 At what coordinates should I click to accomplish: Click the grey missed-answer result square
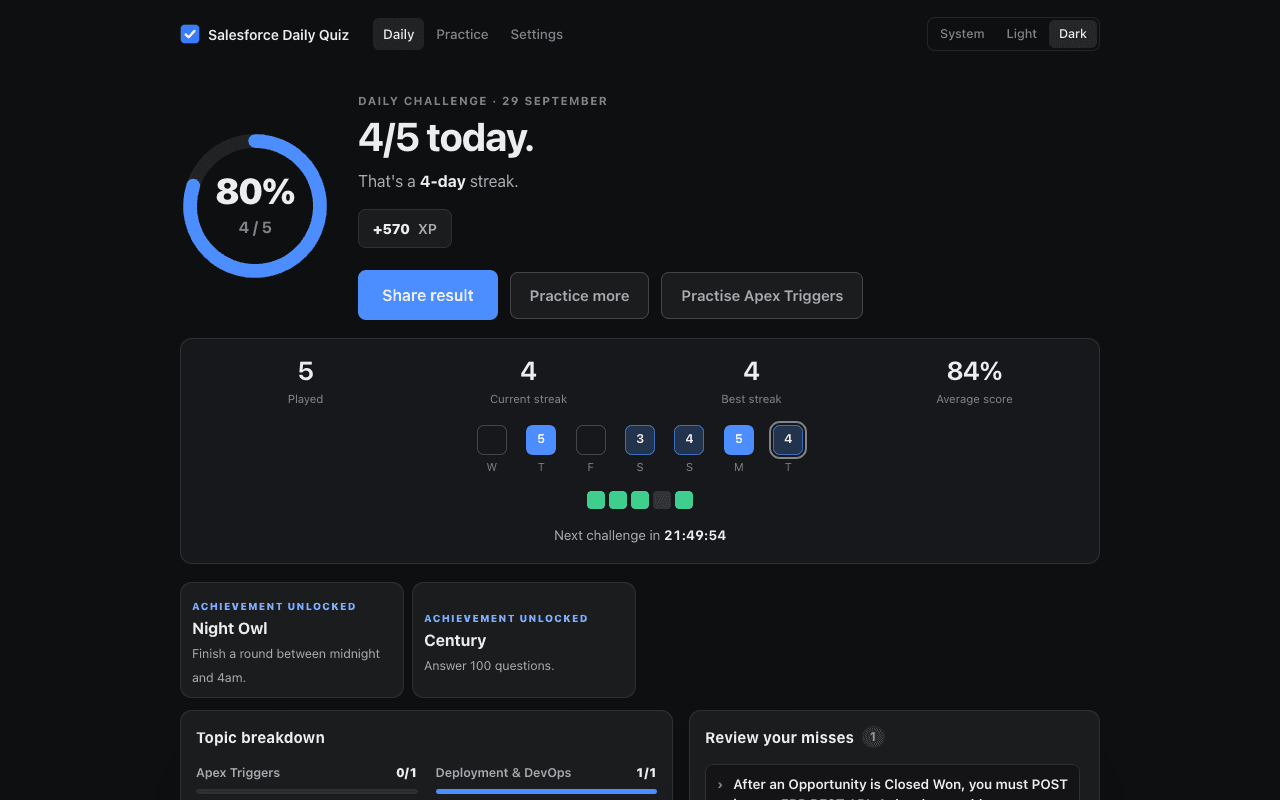[x=662, y=500]
